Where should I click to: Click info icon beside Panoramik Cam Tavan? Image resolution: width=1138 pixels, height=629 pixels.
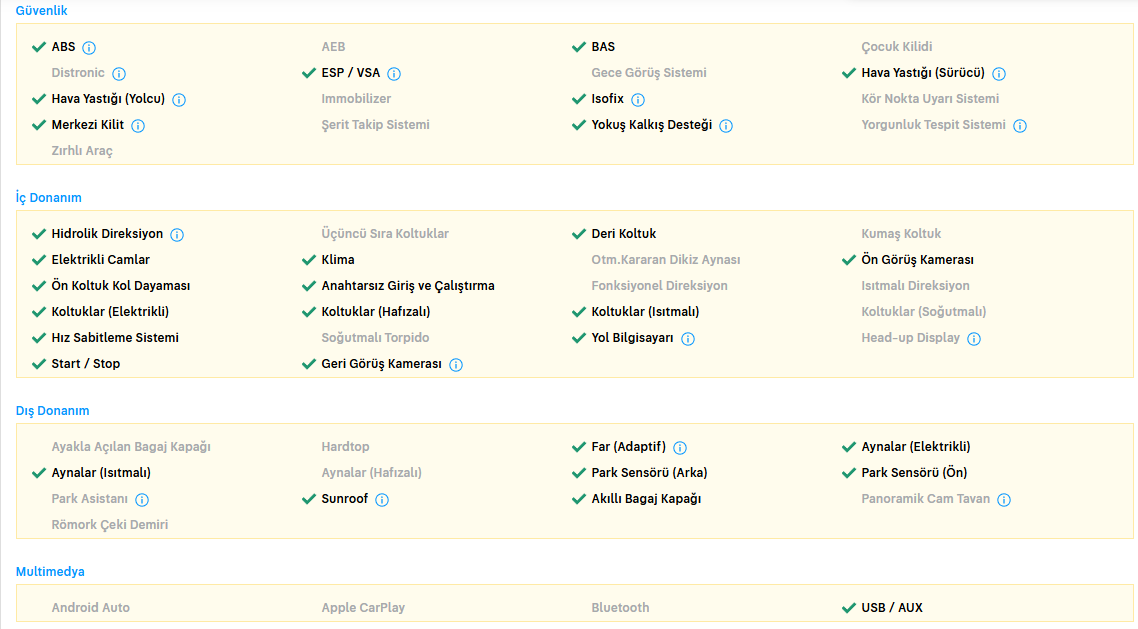coord(1004,501)
